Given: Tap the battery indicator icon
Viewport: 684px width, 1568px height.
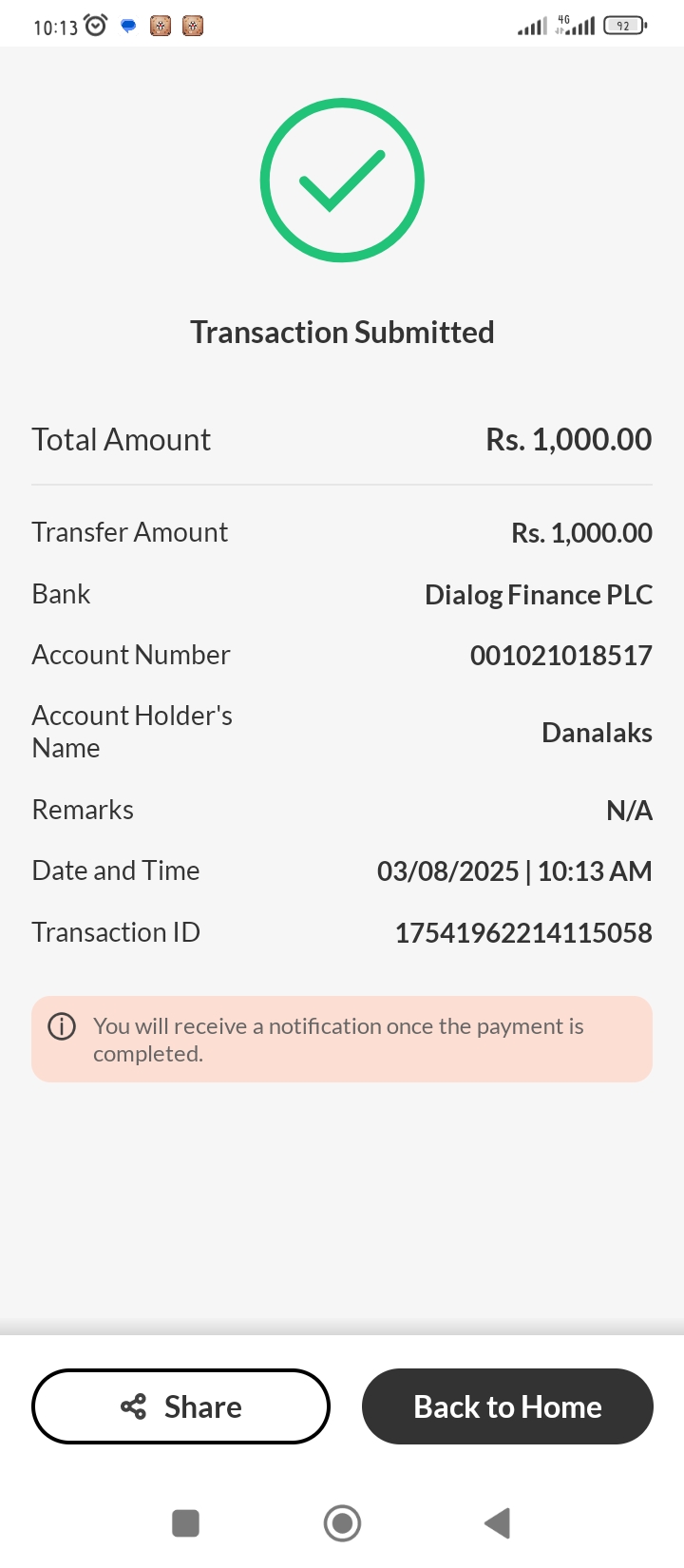Looking at the screenshot, I should pos(624,26).
